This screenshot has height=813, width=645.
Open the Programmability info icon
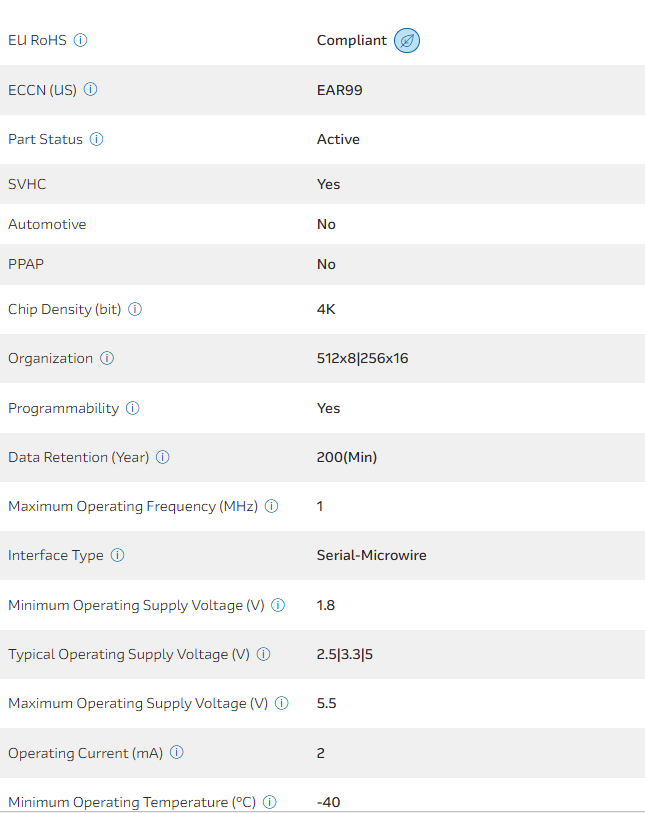tap(133, 408)
